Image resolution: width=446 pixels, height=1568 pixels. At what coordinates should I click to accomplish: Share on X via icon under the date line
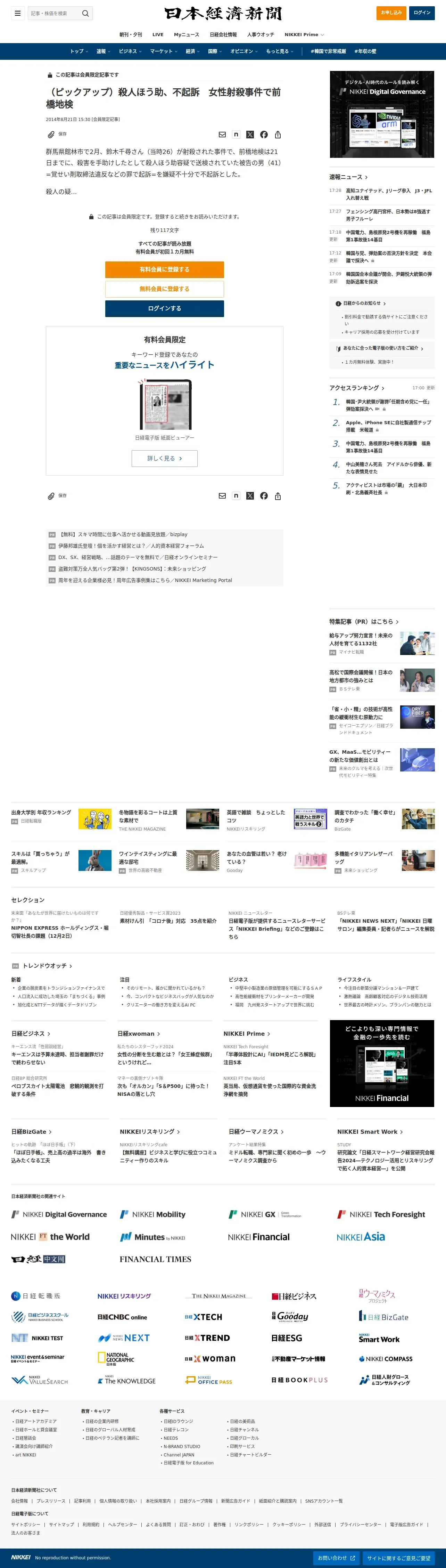coord(250,135)
